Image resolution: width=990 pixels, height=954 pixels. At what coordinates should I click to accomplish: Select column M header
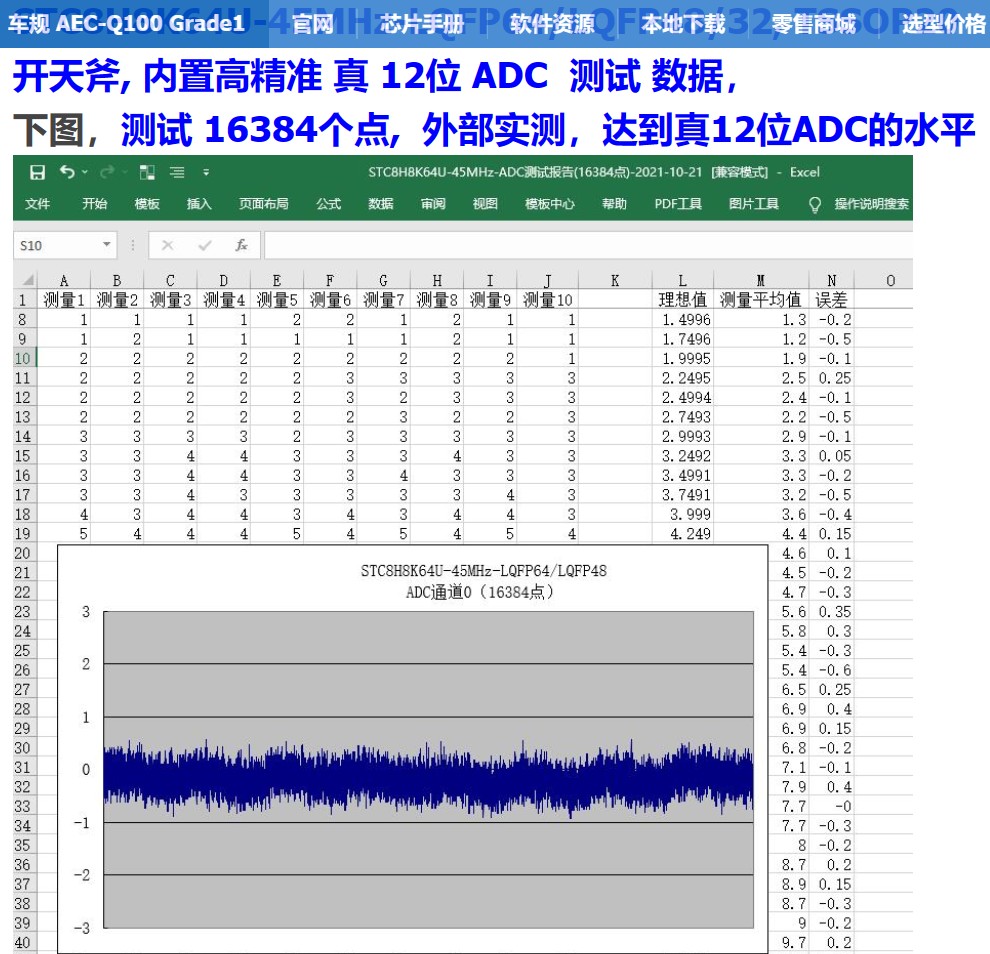pos(761,280)
